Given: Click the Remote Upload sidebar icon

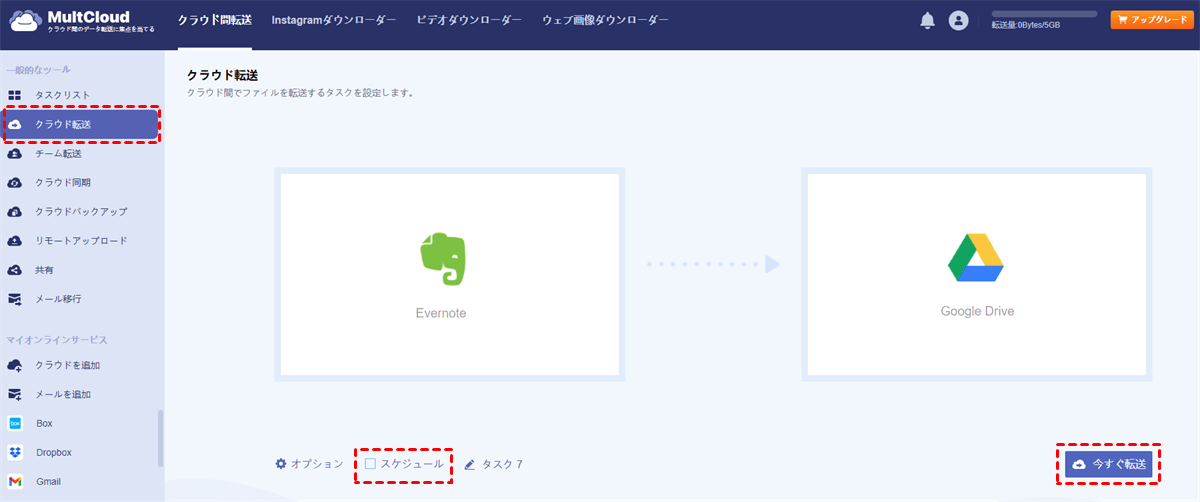Looking at the screenshot, I should coord(15,241).
